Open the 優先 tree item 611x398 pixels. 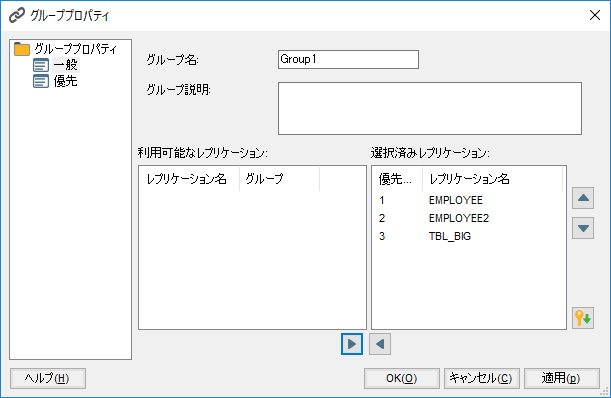tap(65, 81)
